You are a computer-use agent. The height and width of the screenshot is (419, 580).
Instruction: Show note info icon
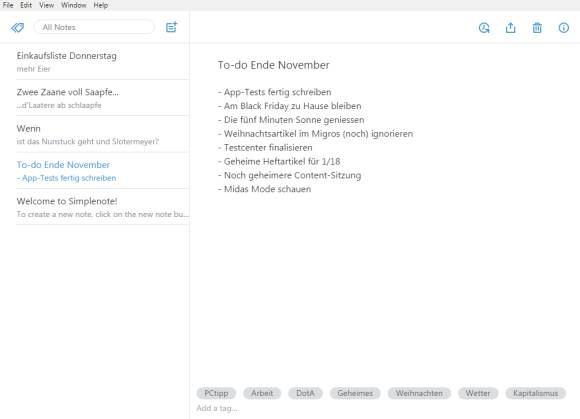pos(564,28)
